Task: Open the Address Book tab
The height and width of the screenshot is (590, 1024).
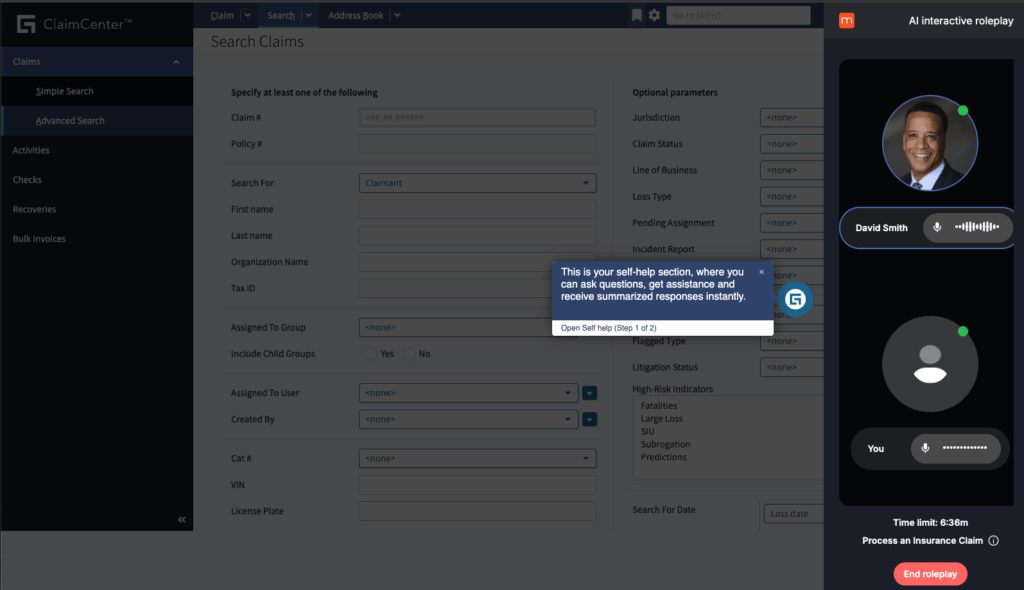Action: tap(356, 15)
